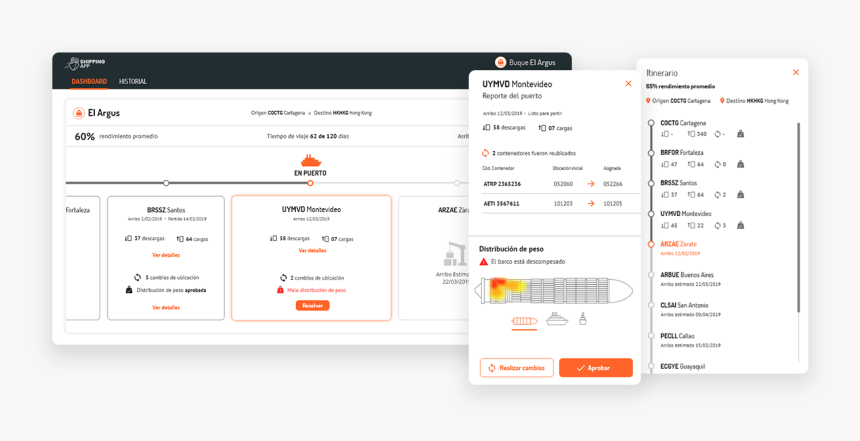Click the Itinerario panel scrollbar
The height and width of the screenshot is (441, 860).
(x=799, y=218)
